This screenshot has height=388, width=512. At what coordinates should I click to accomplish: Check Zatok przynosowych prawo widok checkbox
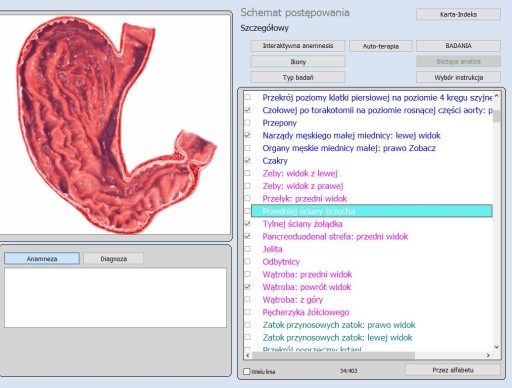[248, 325]
